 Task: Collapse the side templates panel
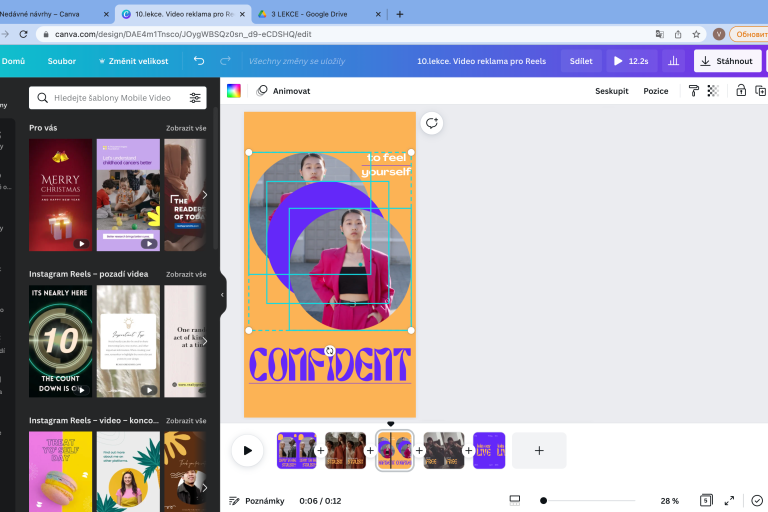(x=222, y=295)
